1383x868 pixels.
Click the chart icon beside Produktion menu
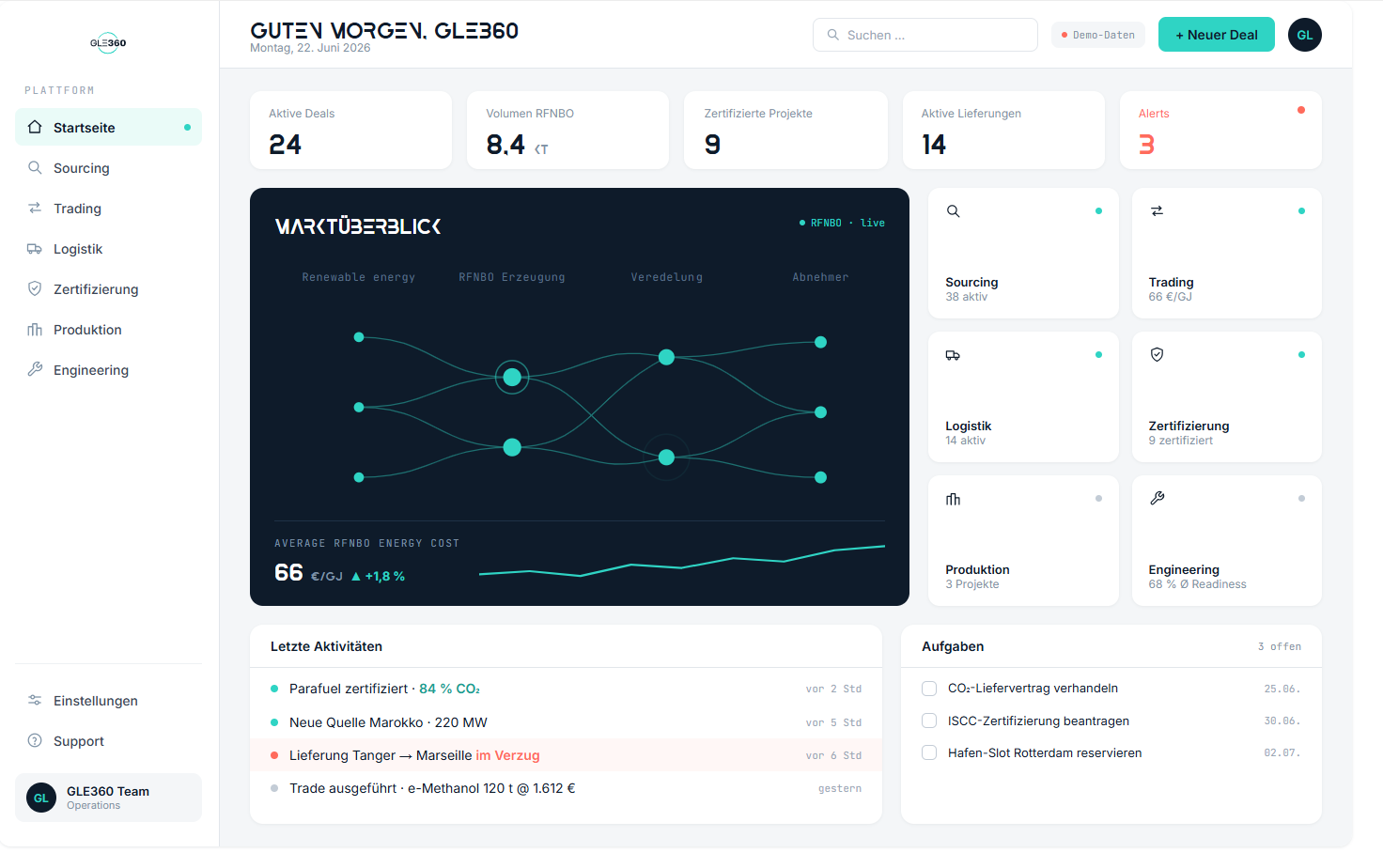35,329
